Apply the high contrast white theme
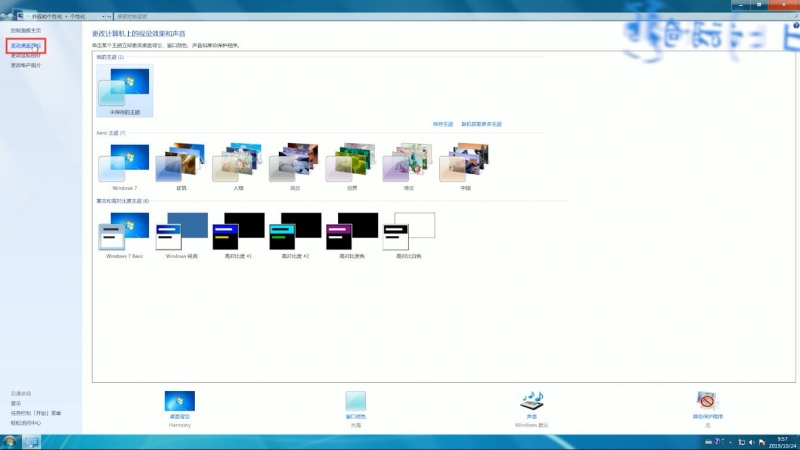Screen dimensions: 800x450 click(x=409, y=235)
